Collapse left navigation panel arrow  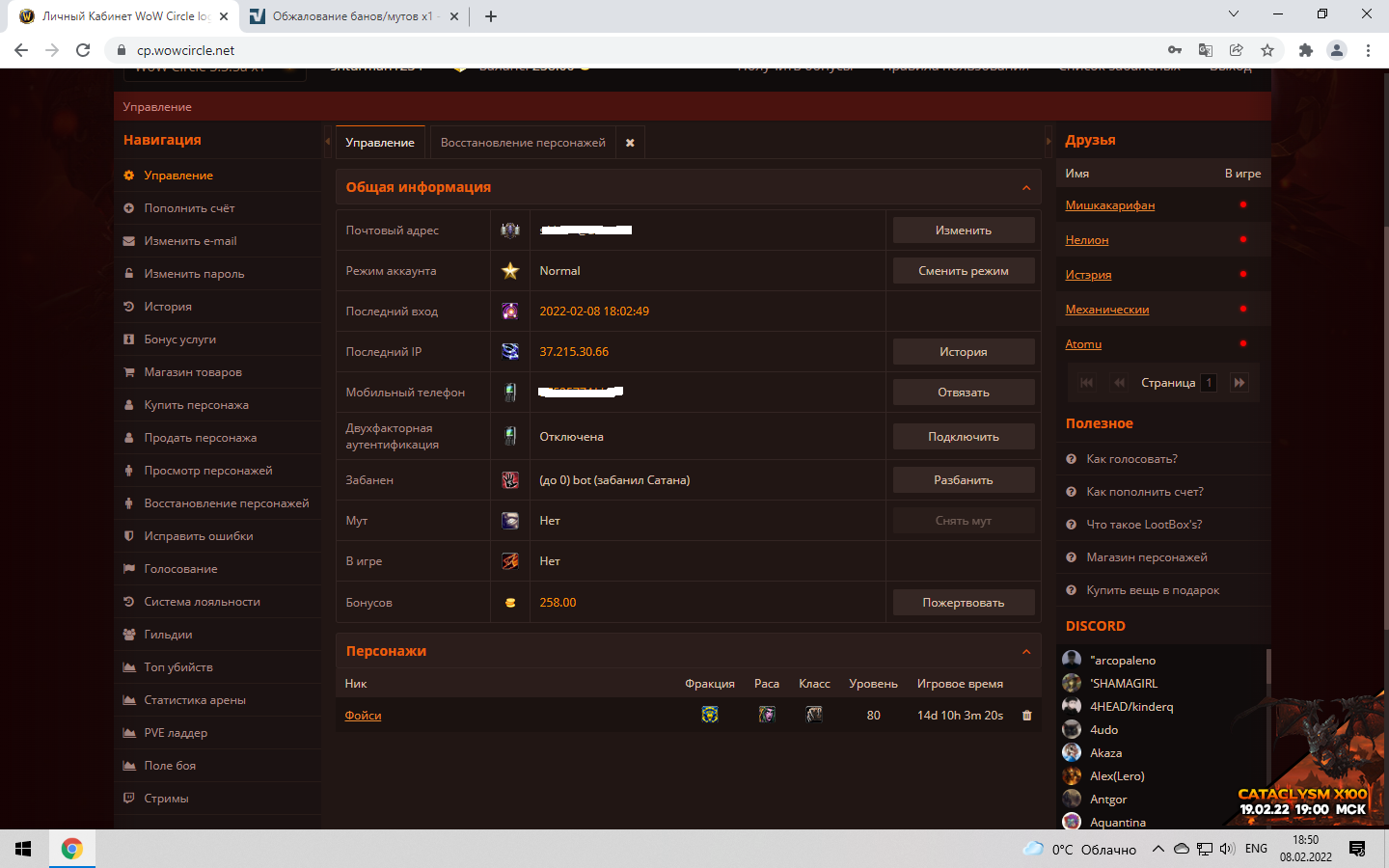coord(328,142)
